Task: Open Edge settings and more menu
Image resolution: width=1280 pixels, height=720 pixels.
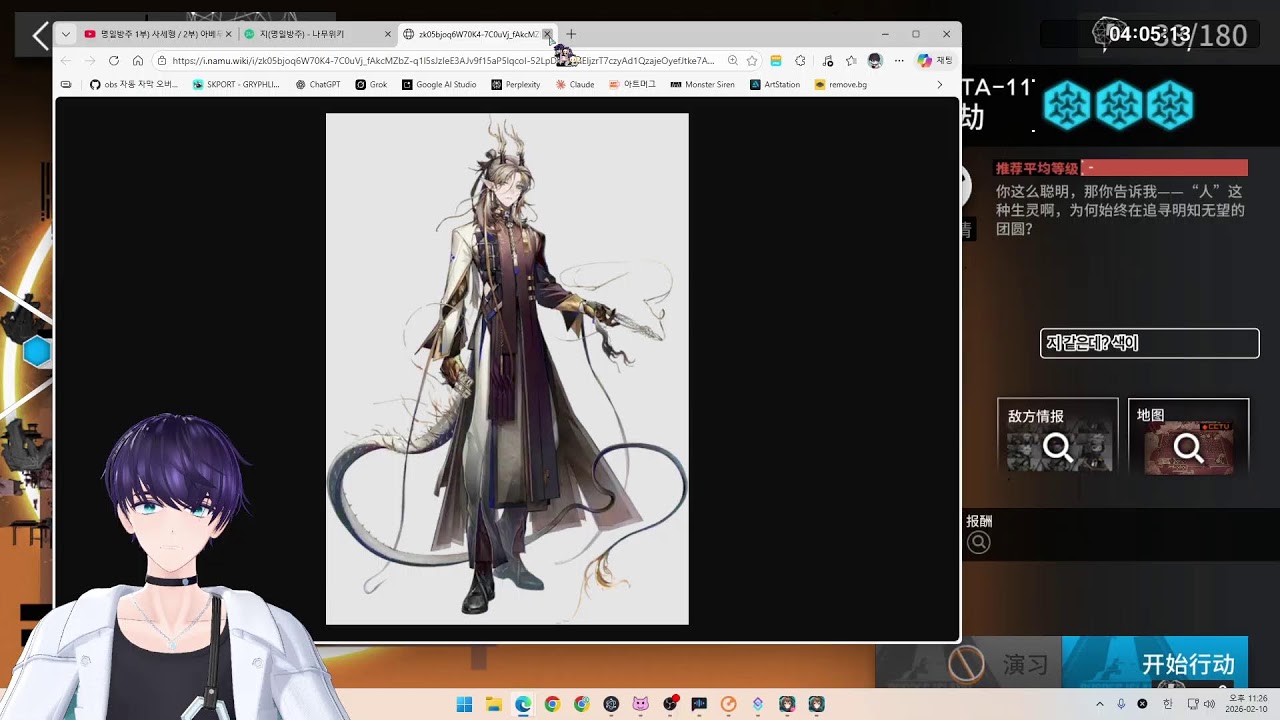Action: pyautogui.click(x=899, y=61)
